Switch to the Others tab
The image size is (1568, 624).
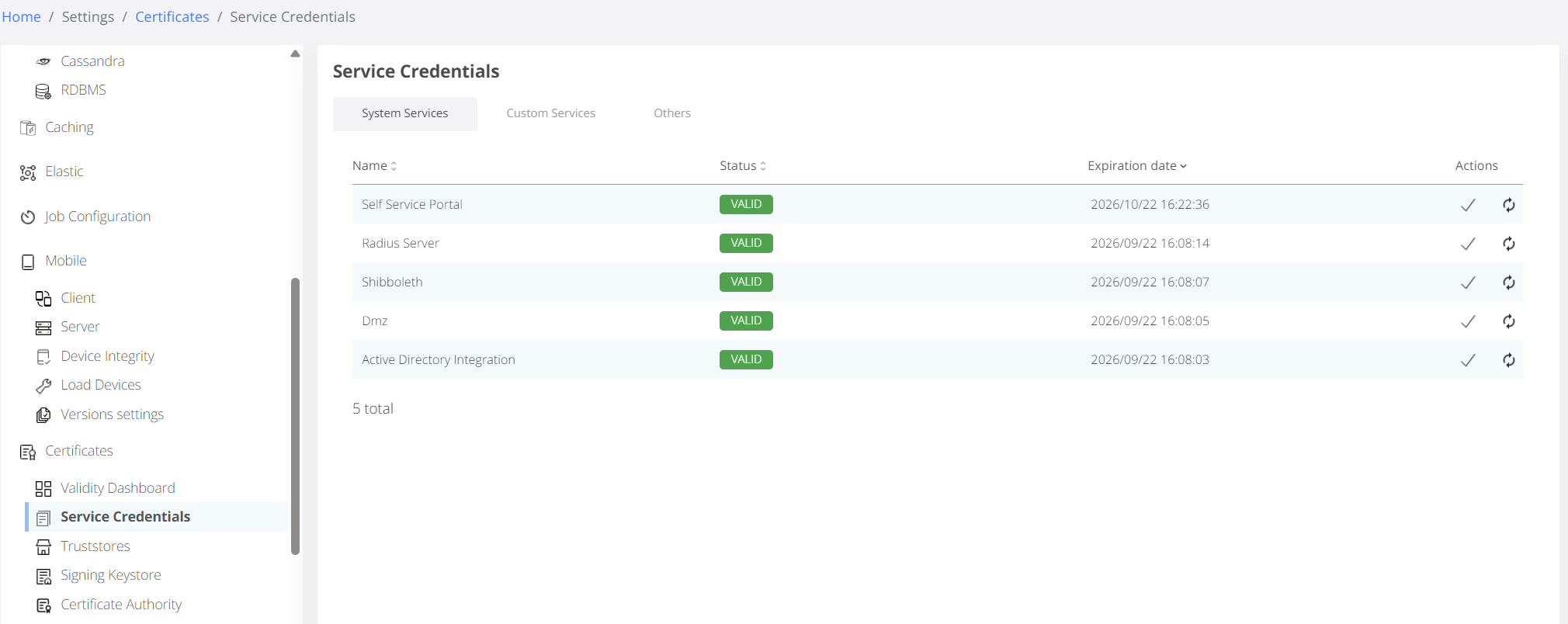coord(671,113)
